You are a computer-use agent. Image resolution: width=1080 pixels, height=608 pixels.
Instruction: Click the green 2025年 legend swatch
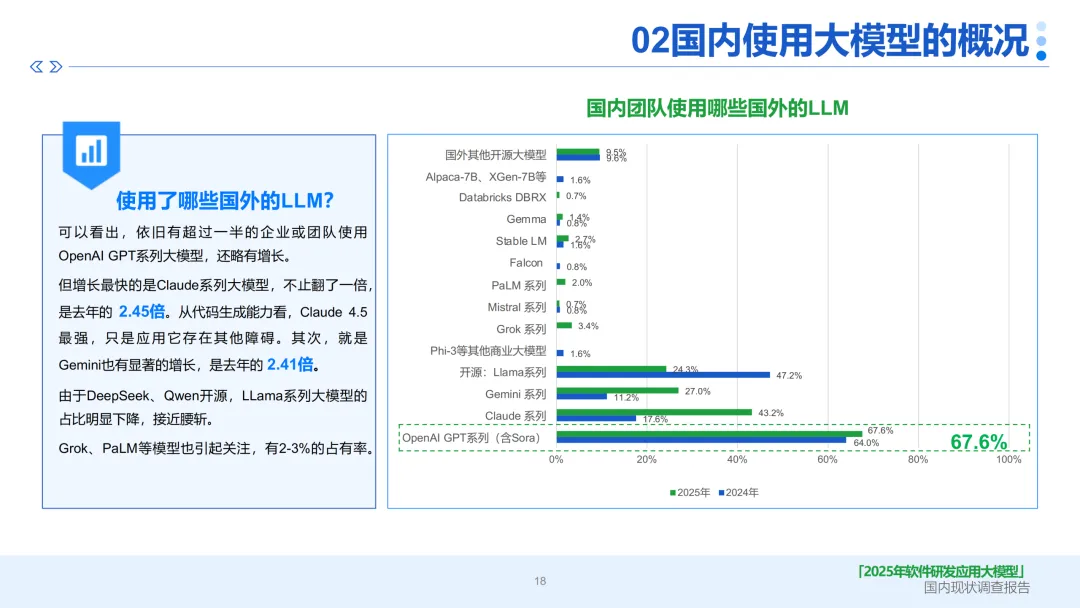[673, 492]
